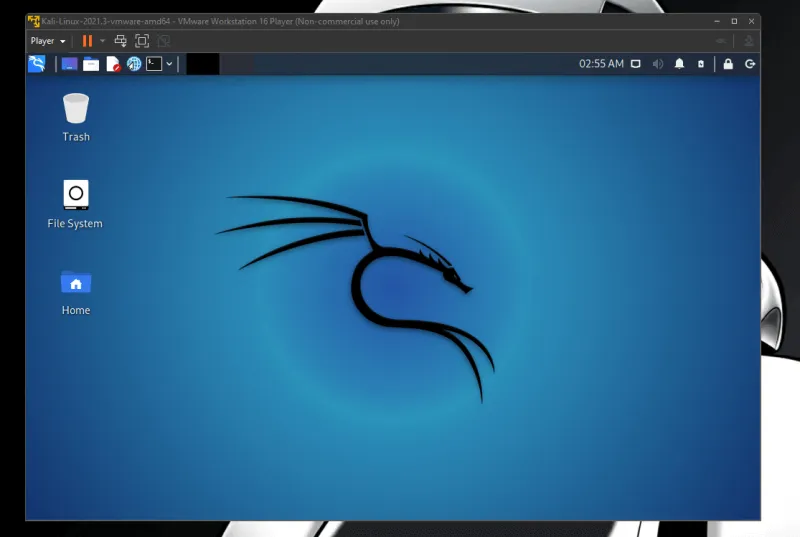Expand the terminal launcher dropdown arrow

169,64
